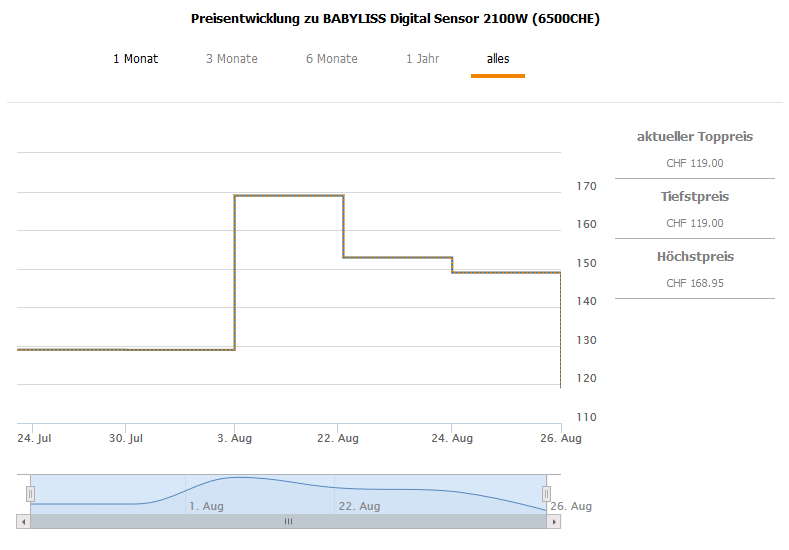The image size is (789, 550).
Task: Click the 24. Aug x-axis label
Action: coord(452,438)
